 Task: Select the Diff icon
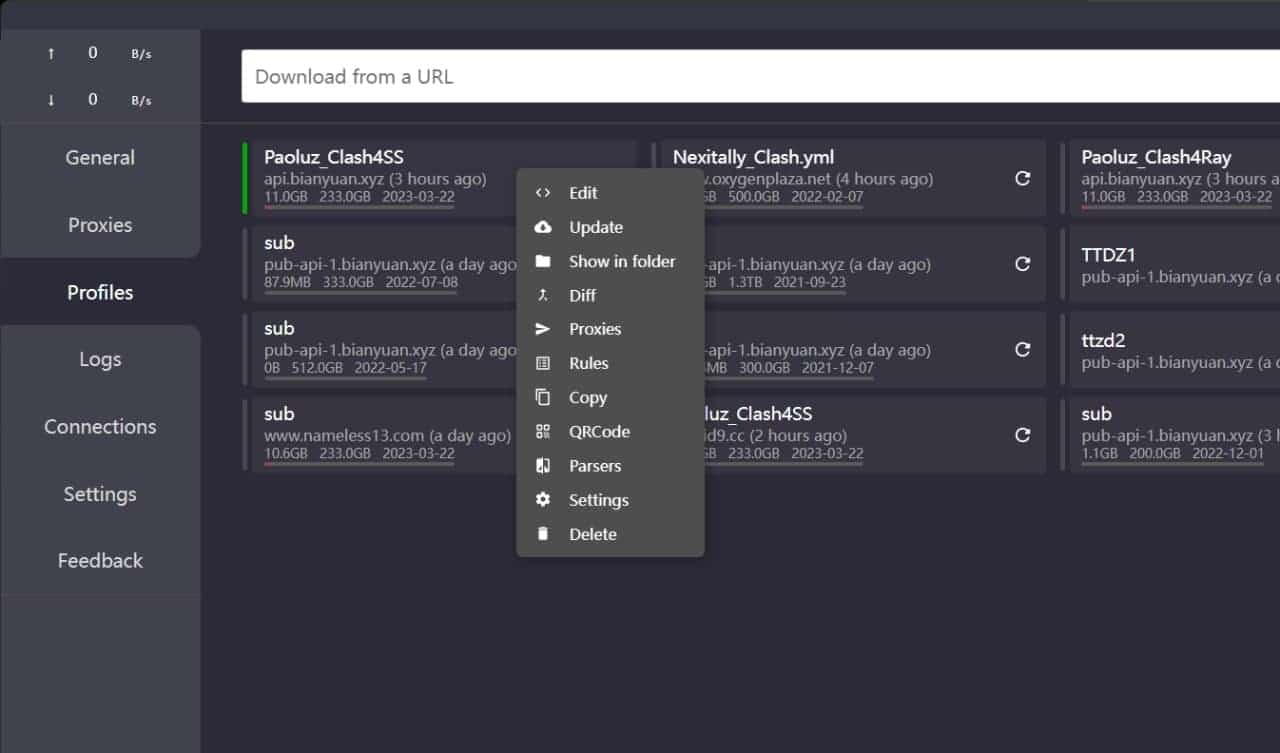(544, 295)
